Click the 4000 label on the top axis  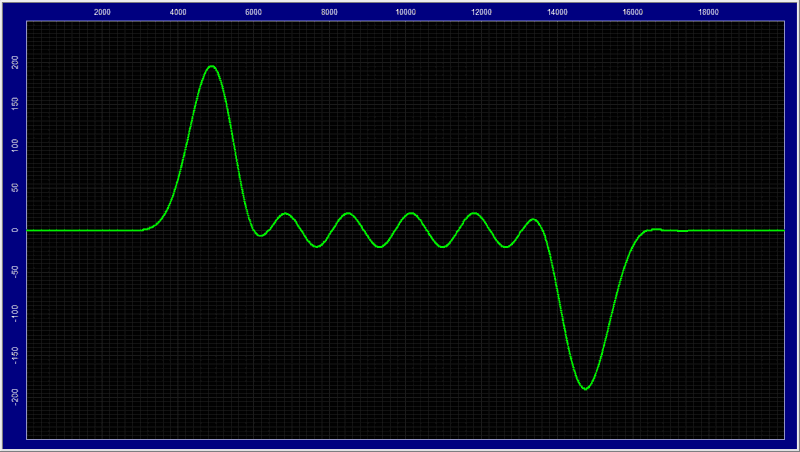(178, 12)
